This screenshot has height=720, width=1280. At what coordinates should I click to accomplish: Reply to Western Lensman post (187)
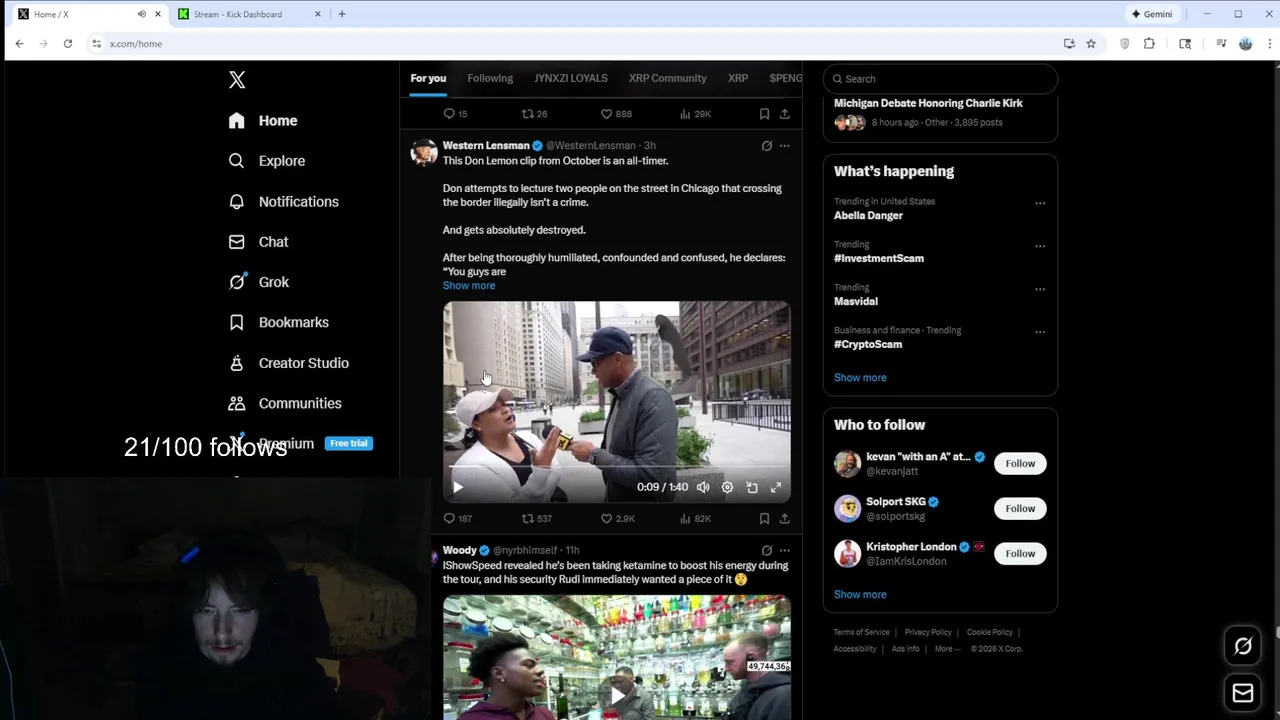click(x=457, y=518)
